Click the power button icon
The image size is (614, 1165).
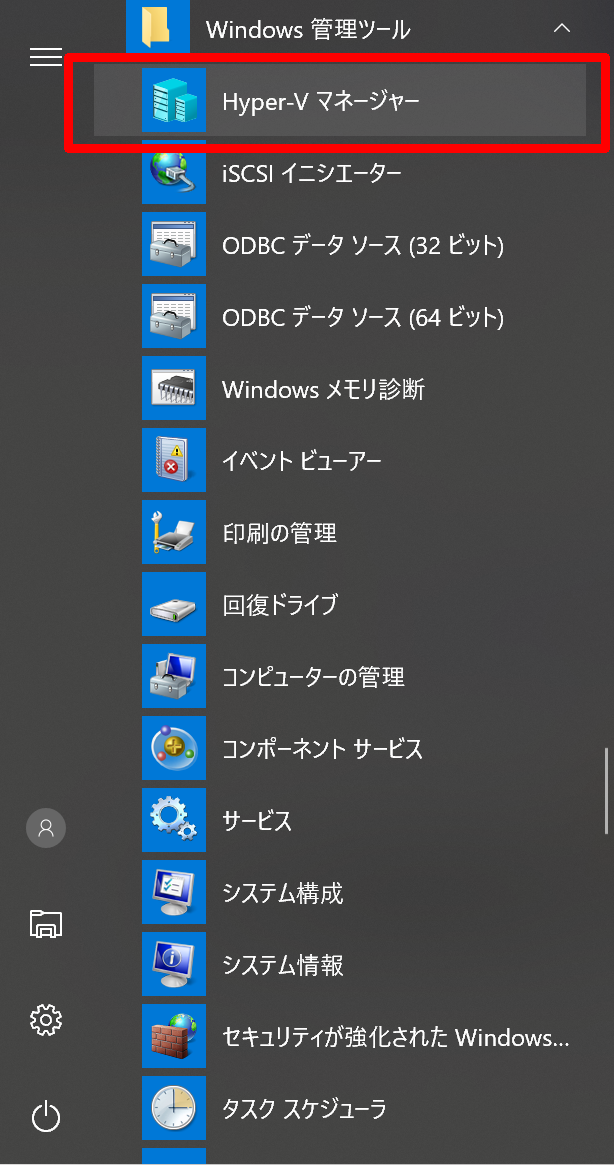(46, 1117)
